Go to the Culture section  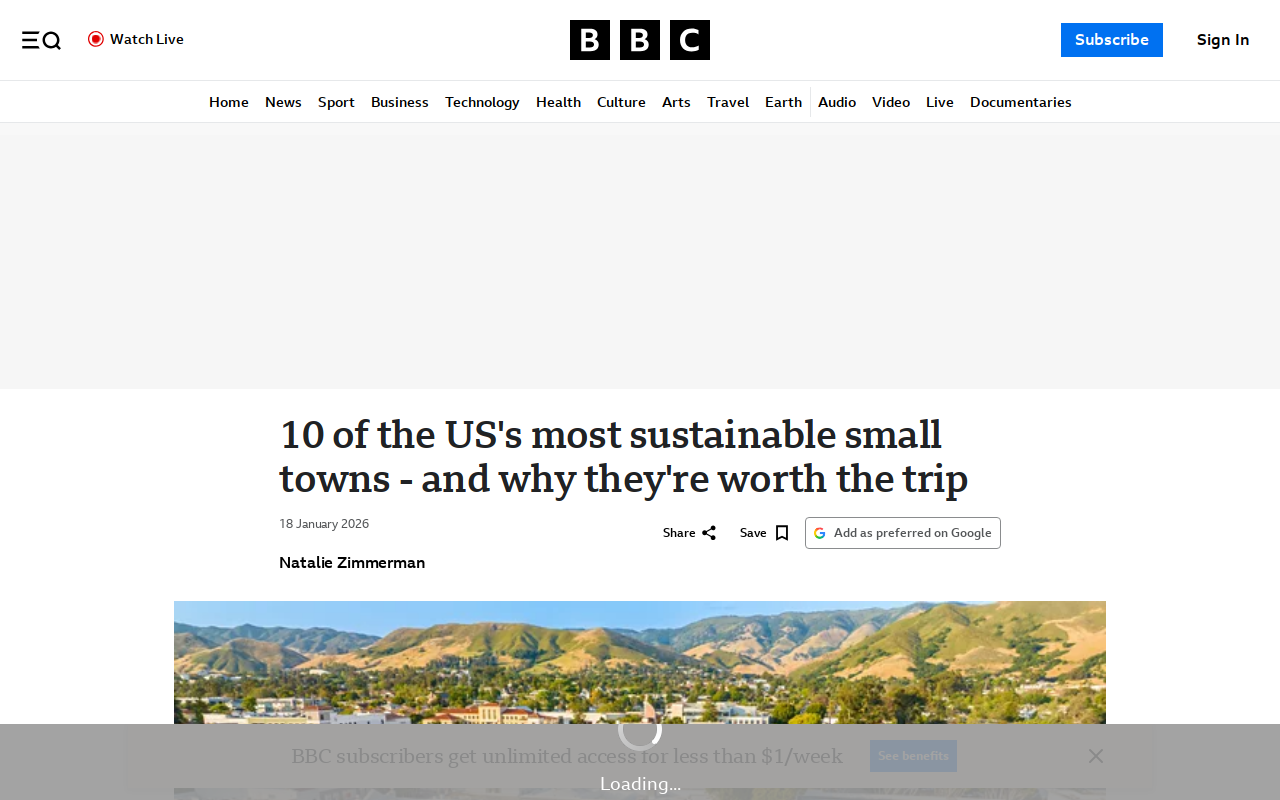point(621,102)
